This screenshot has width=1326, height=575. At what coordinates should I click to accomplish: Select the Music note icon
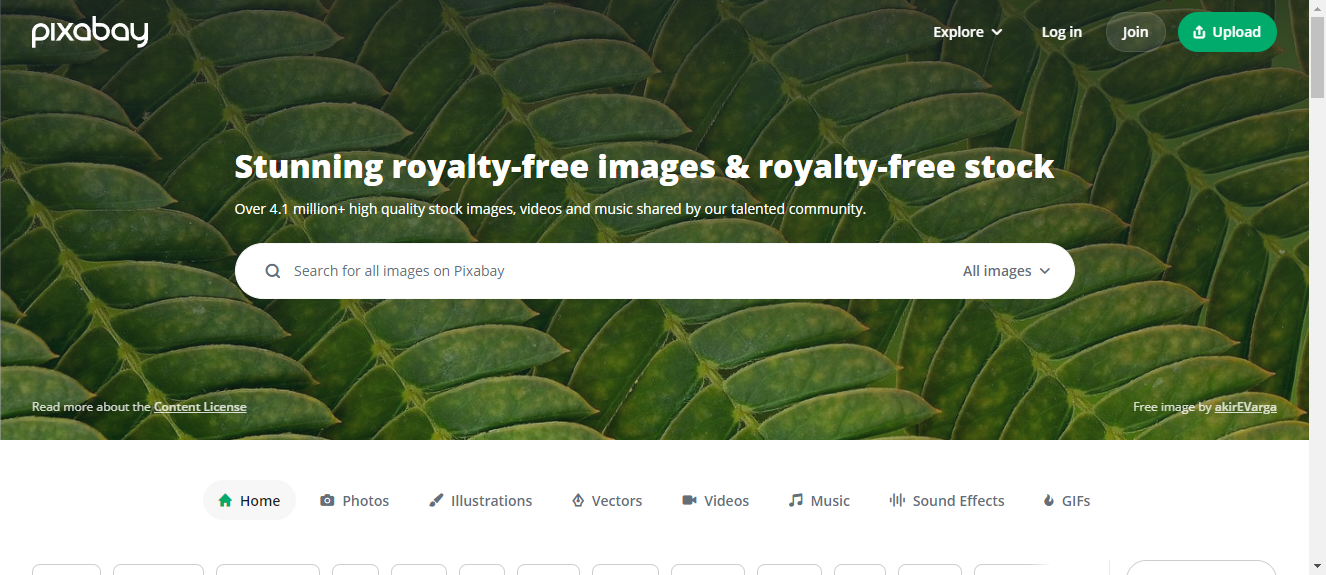coord(795,500)
